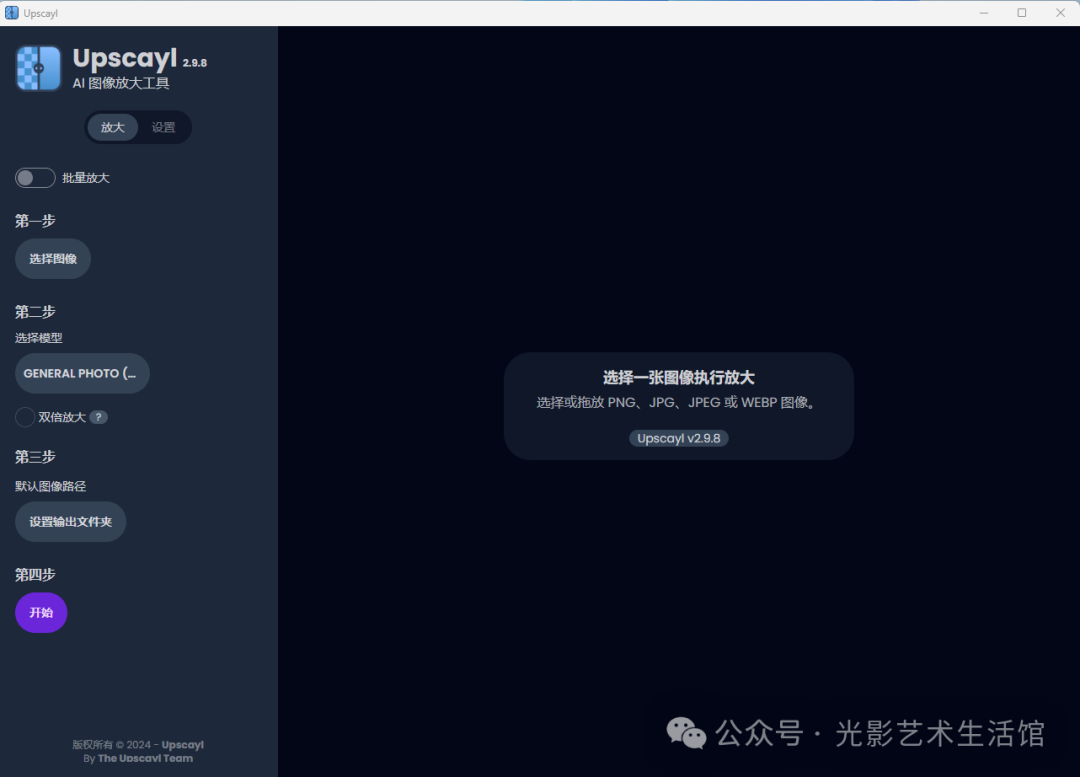Enable the 批量放大 batch upscale switch

coord(34,177)
